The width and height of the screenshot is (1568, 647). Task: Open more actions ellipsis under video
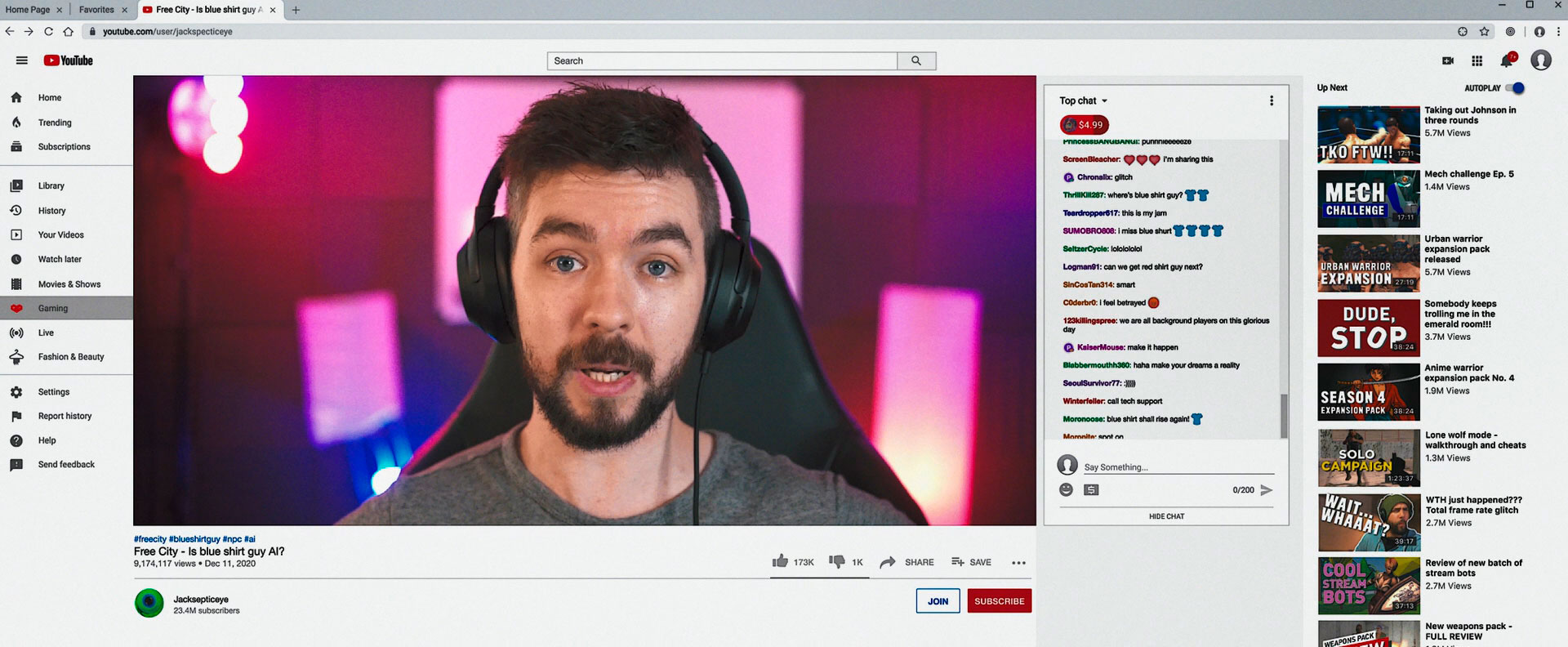1018,562
